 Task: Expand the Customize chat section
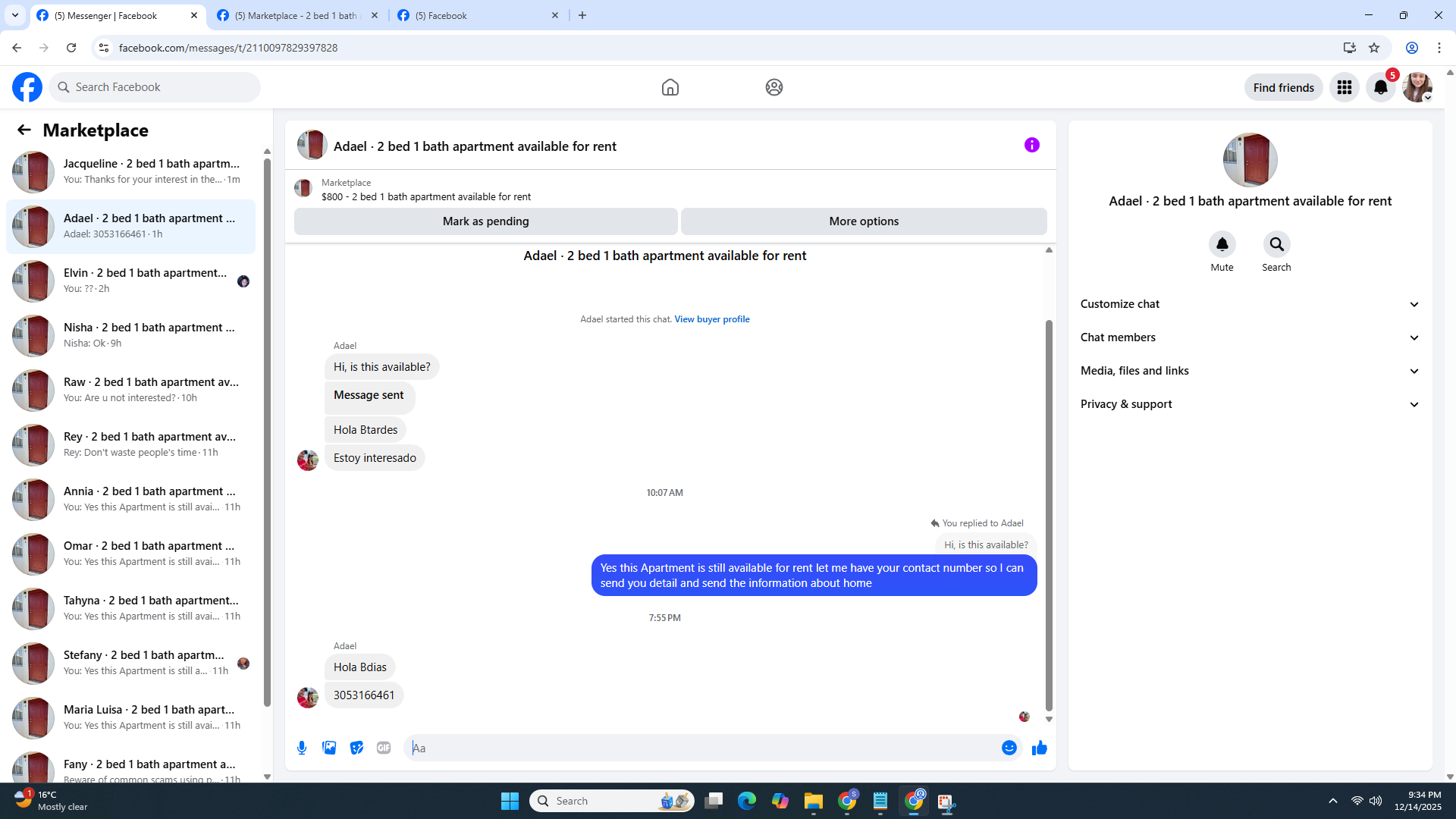[1249, 304]
